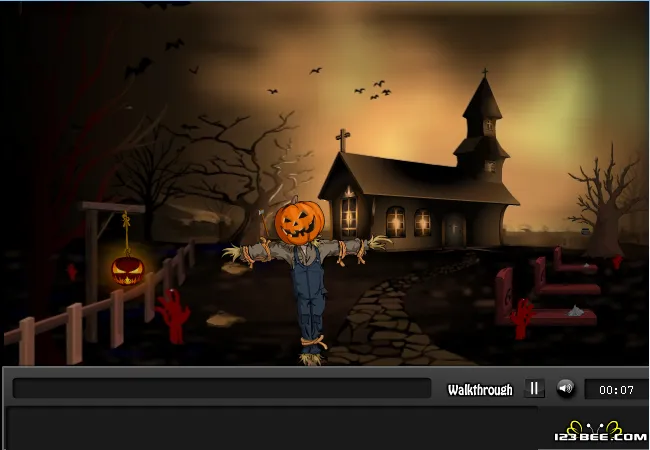Click the flock of bats above the church
The image size is (650, 450).
pos(372,90)
